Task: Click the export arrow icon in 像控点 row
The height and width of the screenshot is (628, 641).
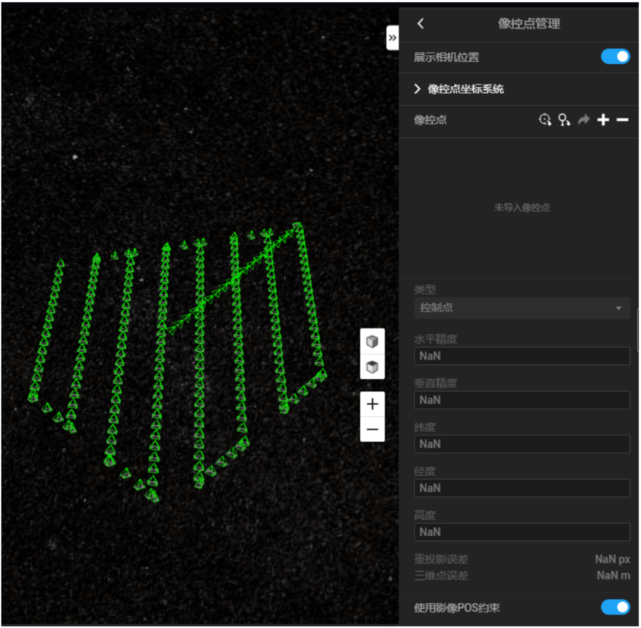Action: coord(584,120)
